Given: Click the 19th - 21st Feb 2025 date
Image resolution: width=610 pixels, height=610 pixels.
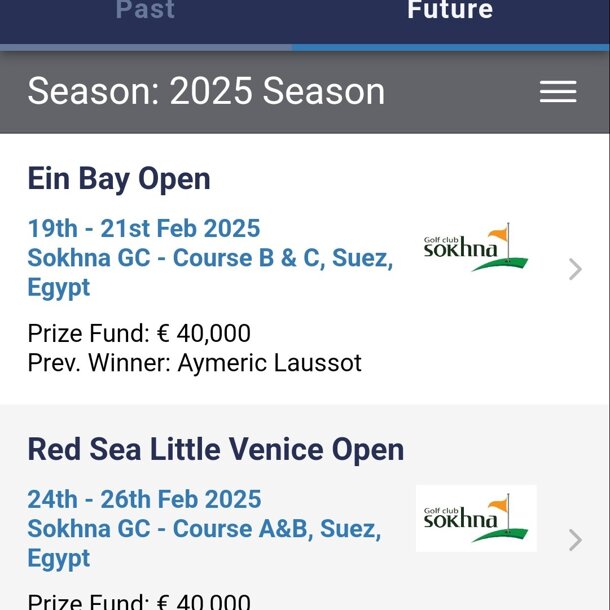Looking at the screenshot, I should click(x=144, y=228).
